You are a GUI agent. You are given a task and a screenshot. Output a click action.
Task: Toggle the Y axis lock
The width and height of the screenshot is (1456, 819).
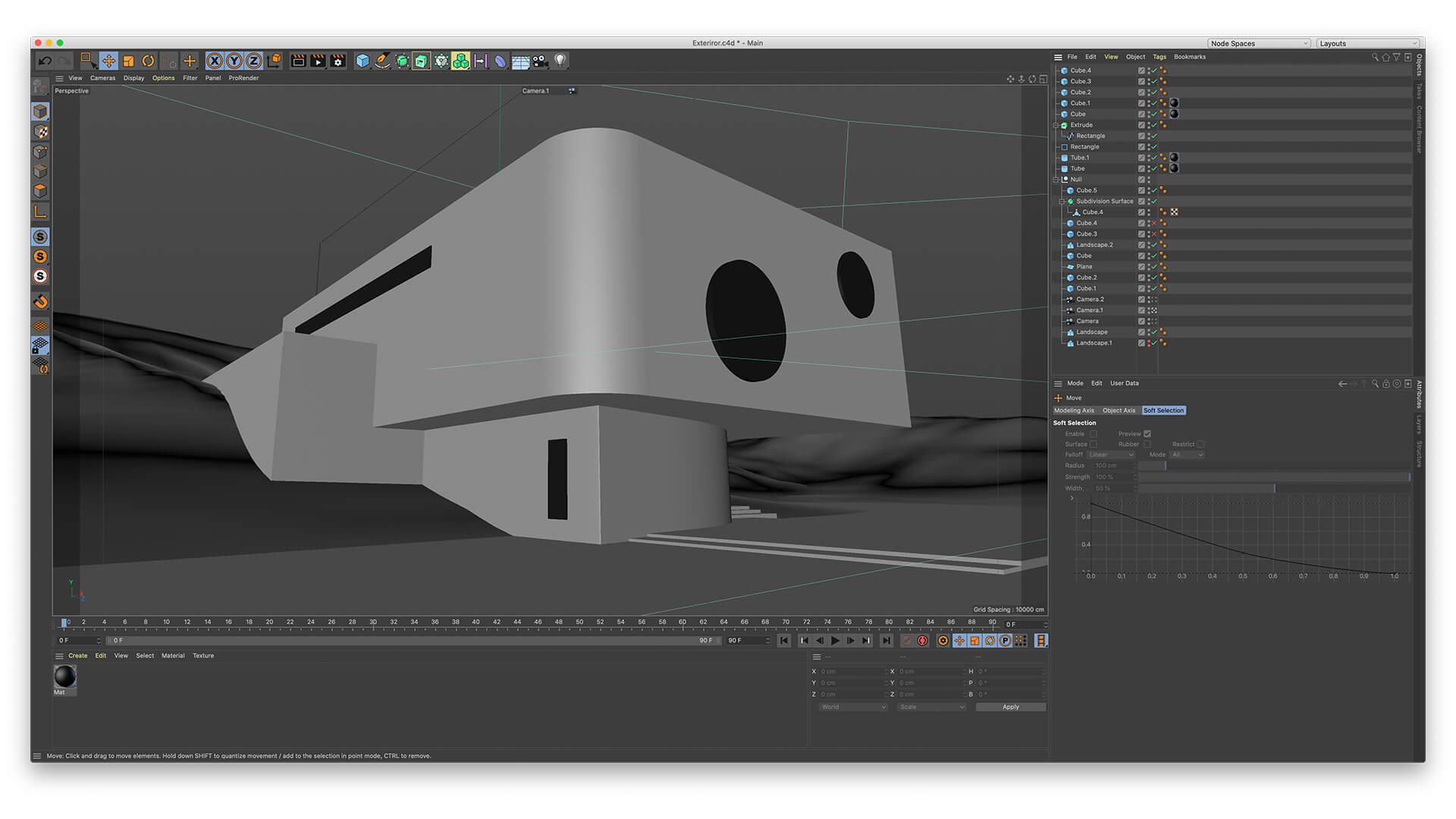(x=234, y=61)
